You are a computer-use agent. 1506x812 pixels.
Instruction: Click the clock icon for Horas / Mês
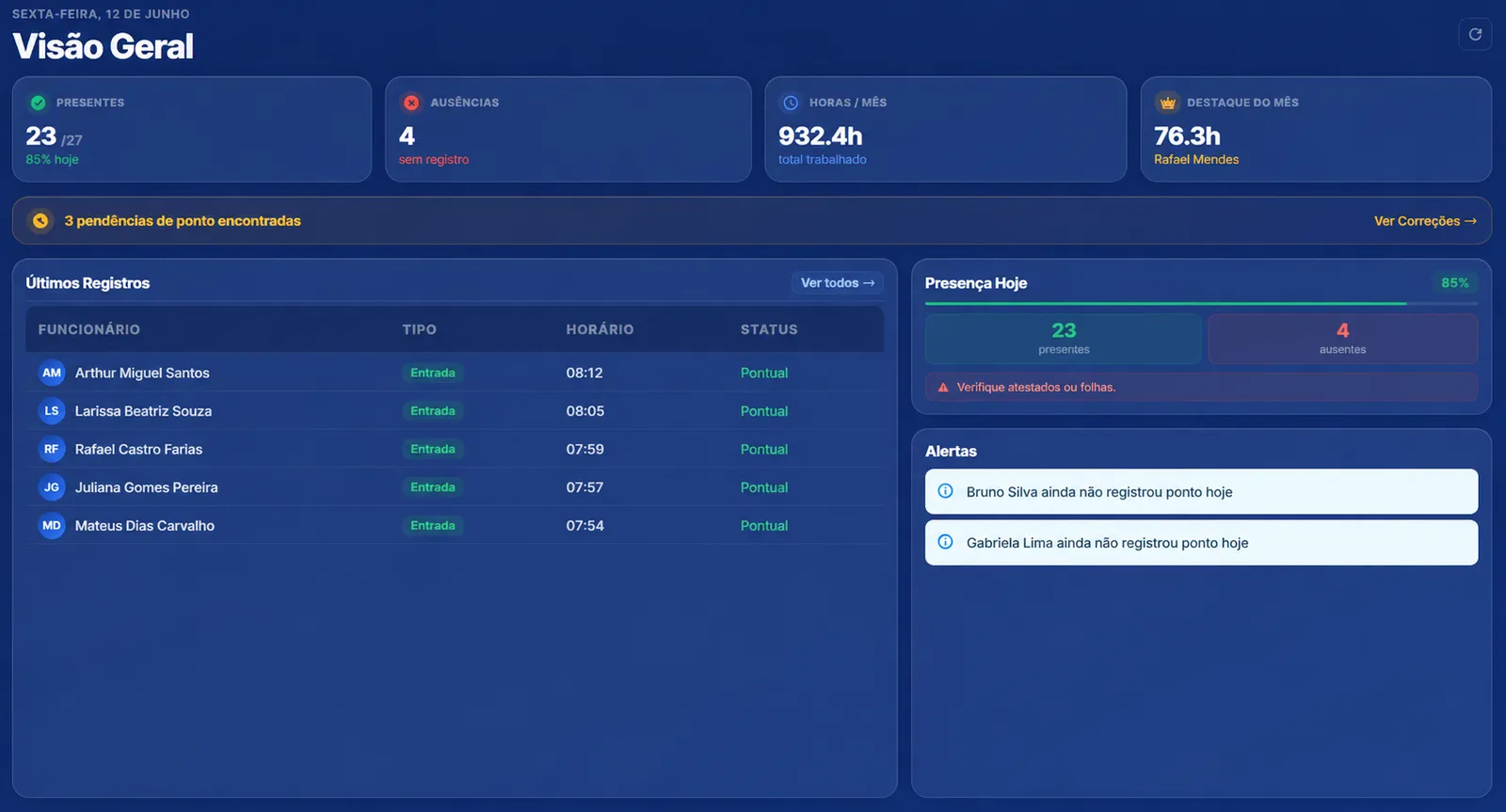(x=791, y=103)
